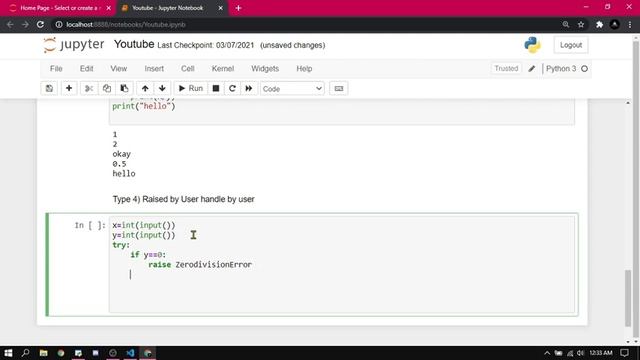Click the 'hello' output line
This screenshot has height=360, width=640.
124,173
